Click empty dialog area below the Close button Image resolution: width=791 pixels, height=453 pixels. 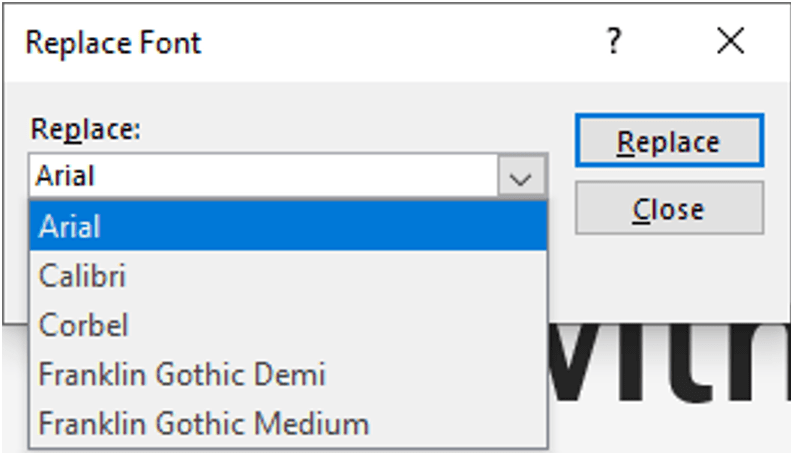(x=668, y=277)
